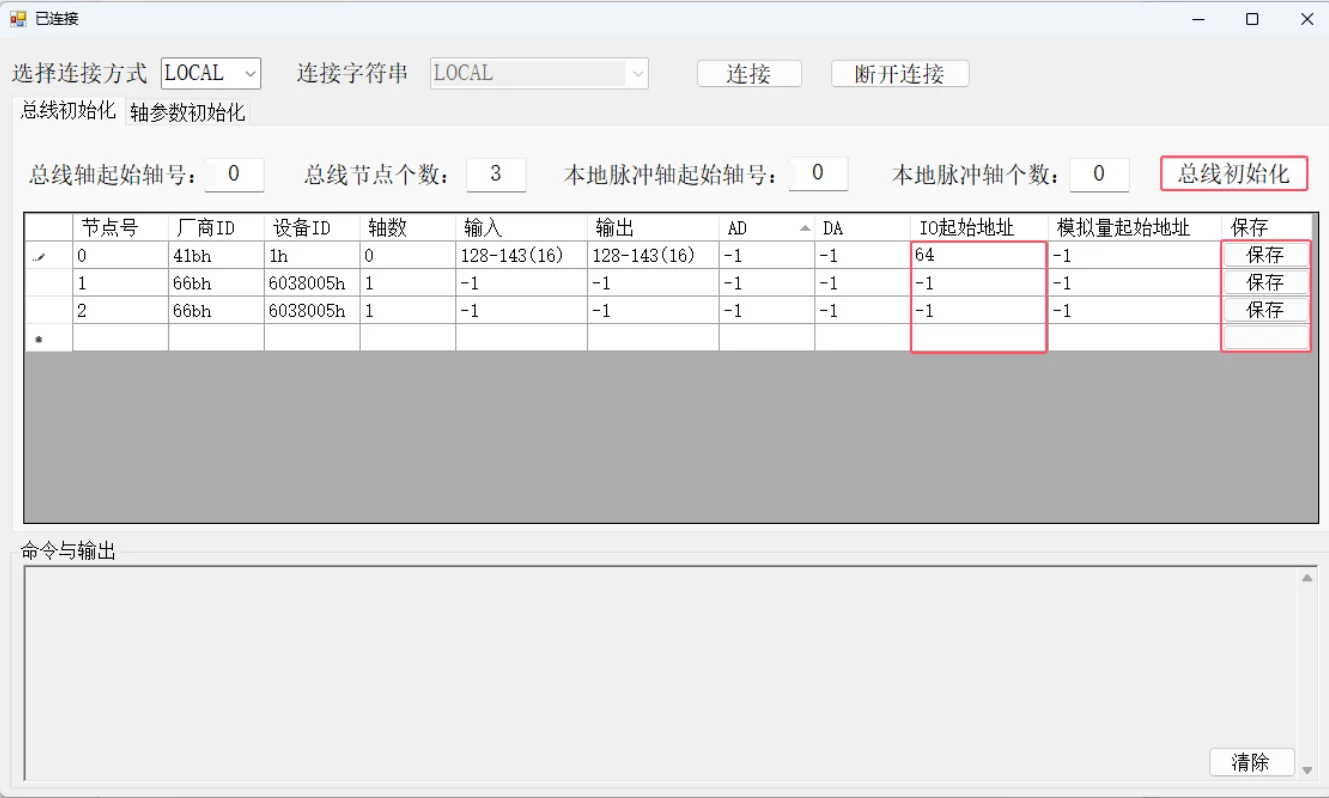Click 保存 on node 0 row
This screenshot has width=1329, height=798.
click(1265, 254)
